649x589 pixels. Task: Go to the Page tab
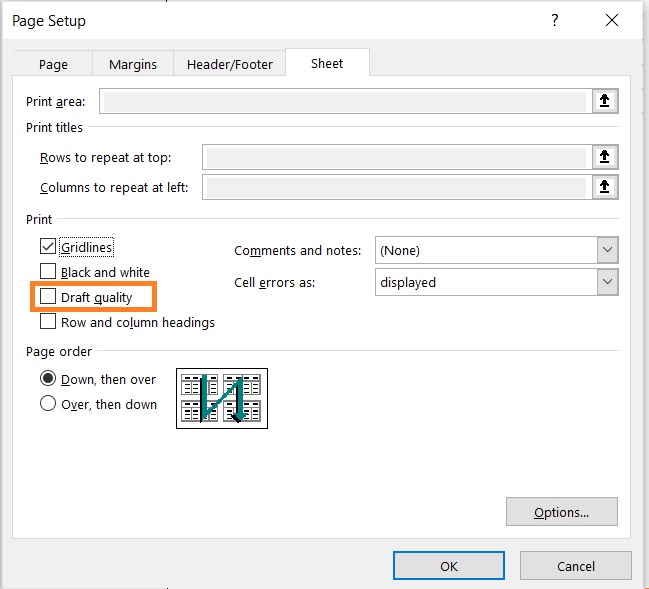tap(53, 64)
